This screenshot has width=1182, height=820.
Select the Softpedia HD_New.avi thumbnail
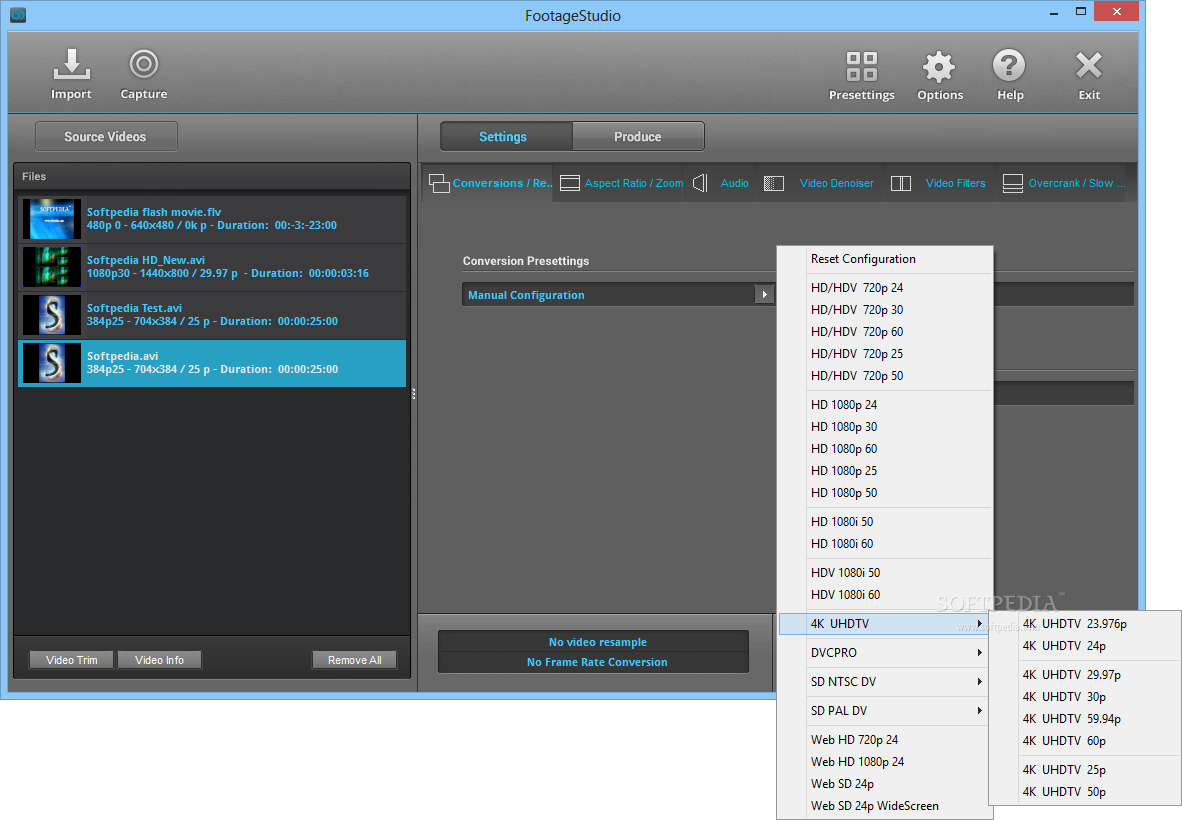(51, 267)
